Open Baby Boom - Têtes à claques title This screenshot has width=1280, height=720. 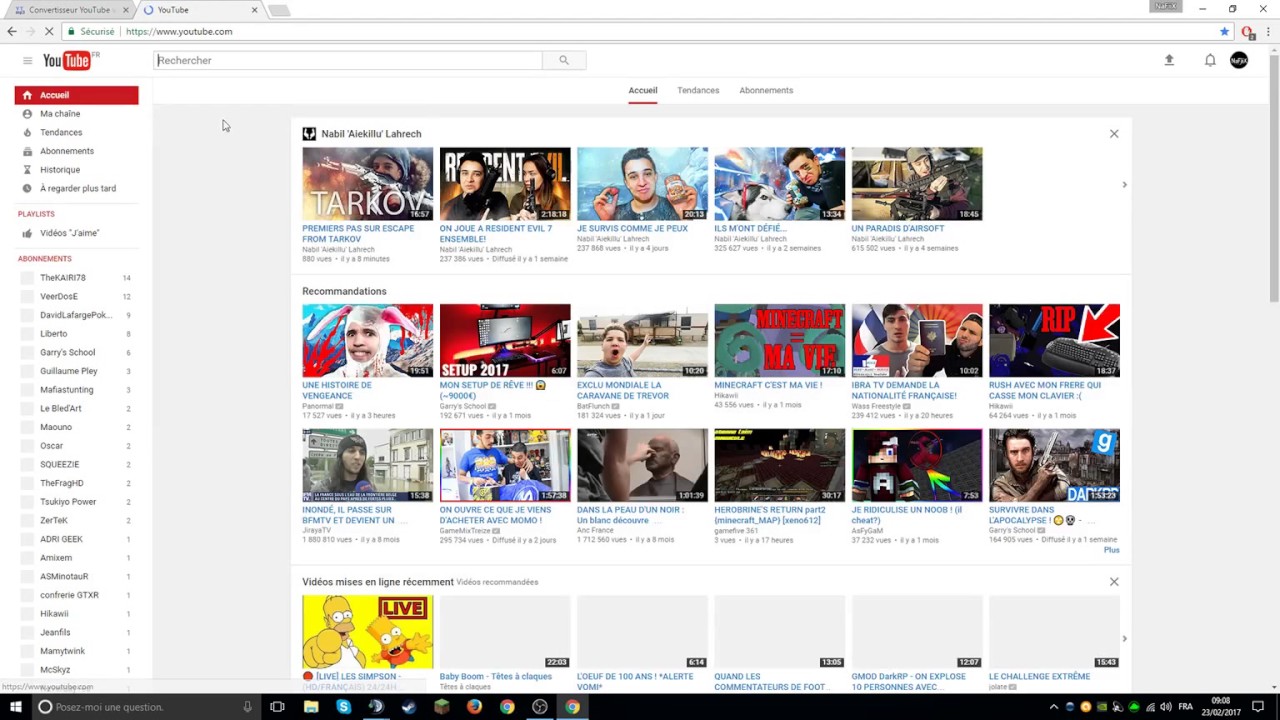pyautogui.click(x=496, y=677)
